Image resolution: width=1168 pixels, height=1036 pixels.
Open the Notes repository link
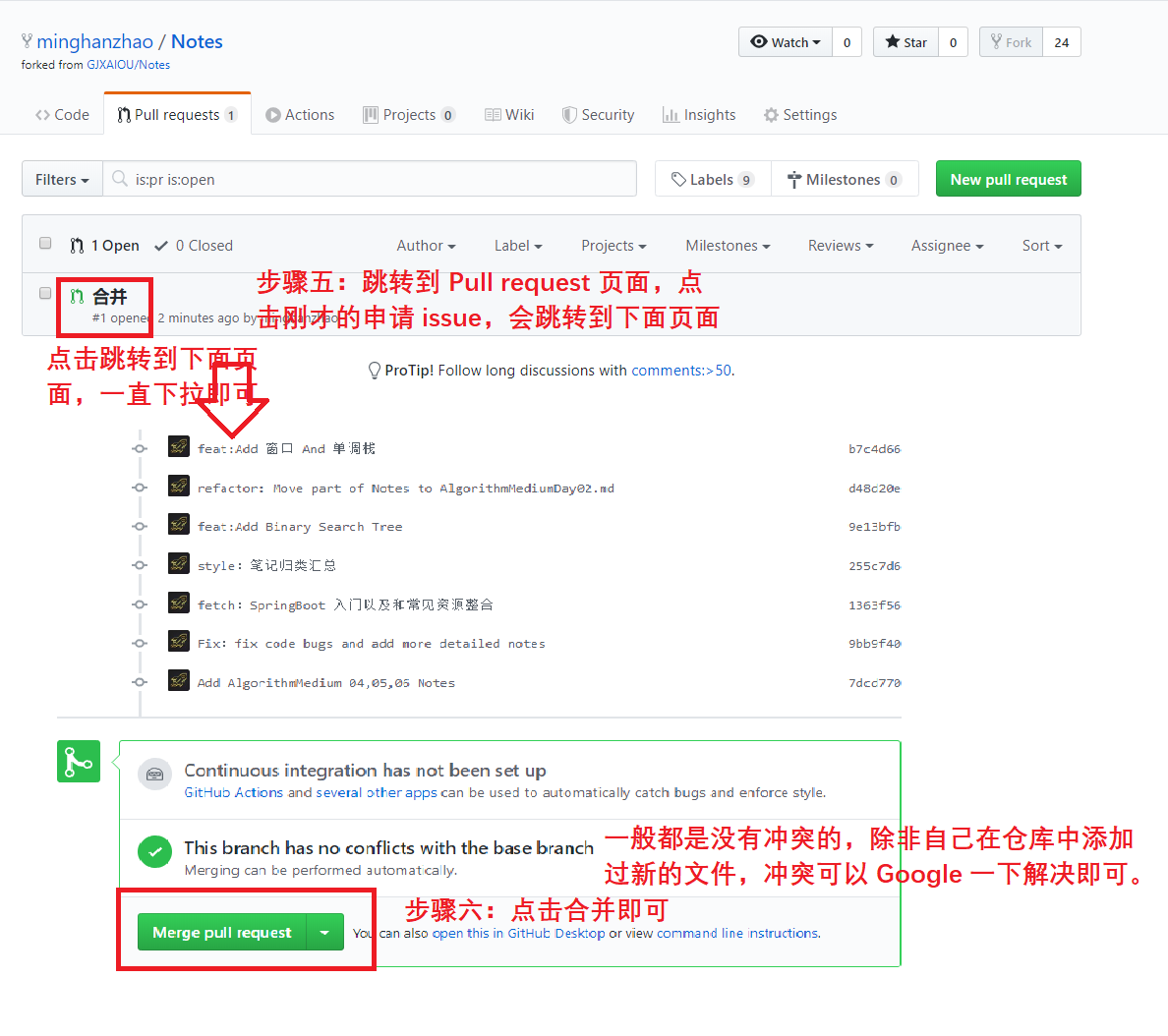(x=197, y=41)
